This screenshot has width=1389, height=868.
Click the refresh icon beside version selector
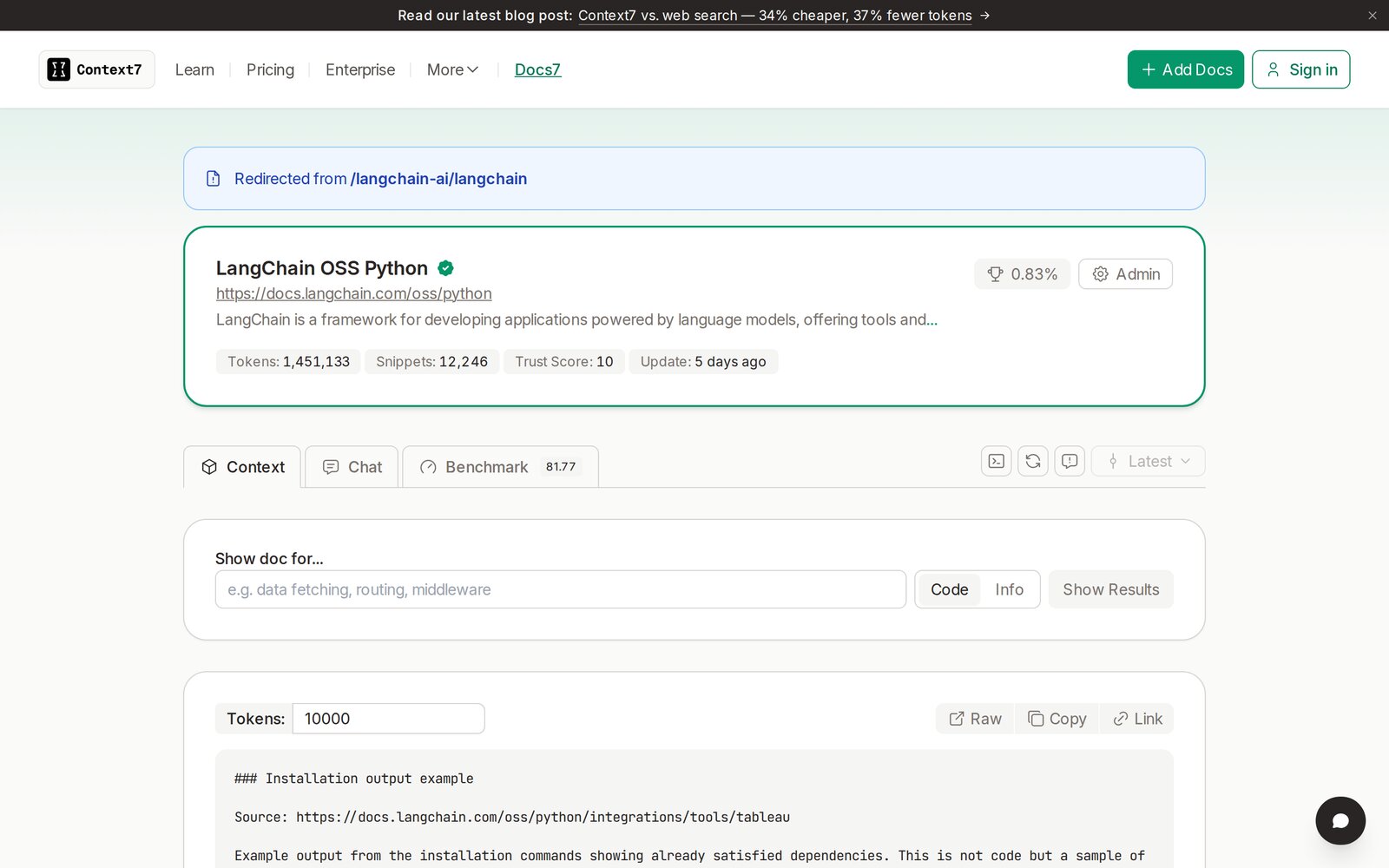(x=1033, y=461)
